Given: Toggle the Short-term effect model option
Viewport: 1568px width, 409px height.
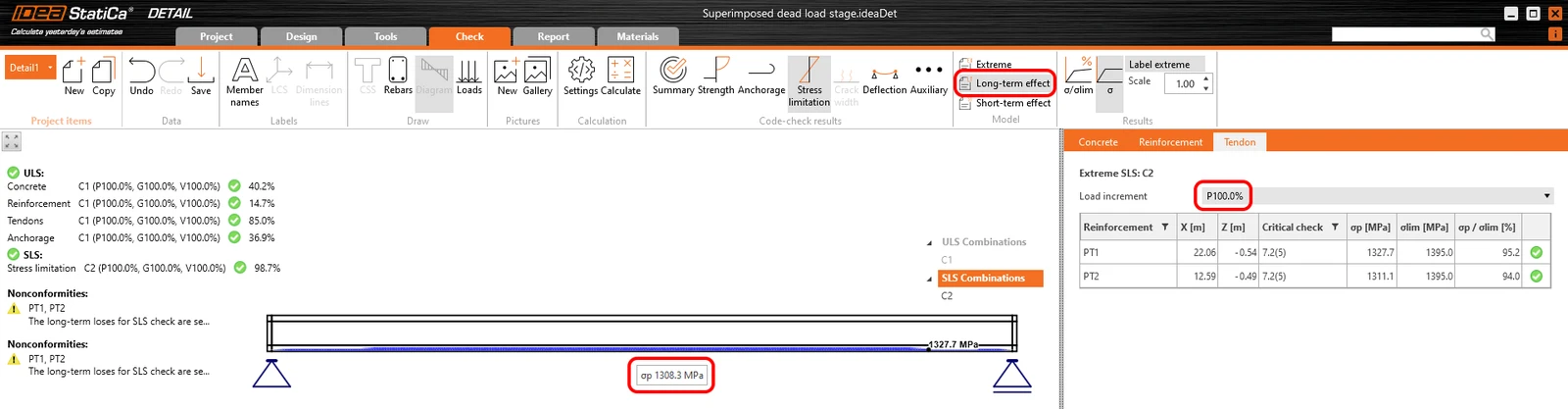Looking at the screenshot, I should point(1004,103).
